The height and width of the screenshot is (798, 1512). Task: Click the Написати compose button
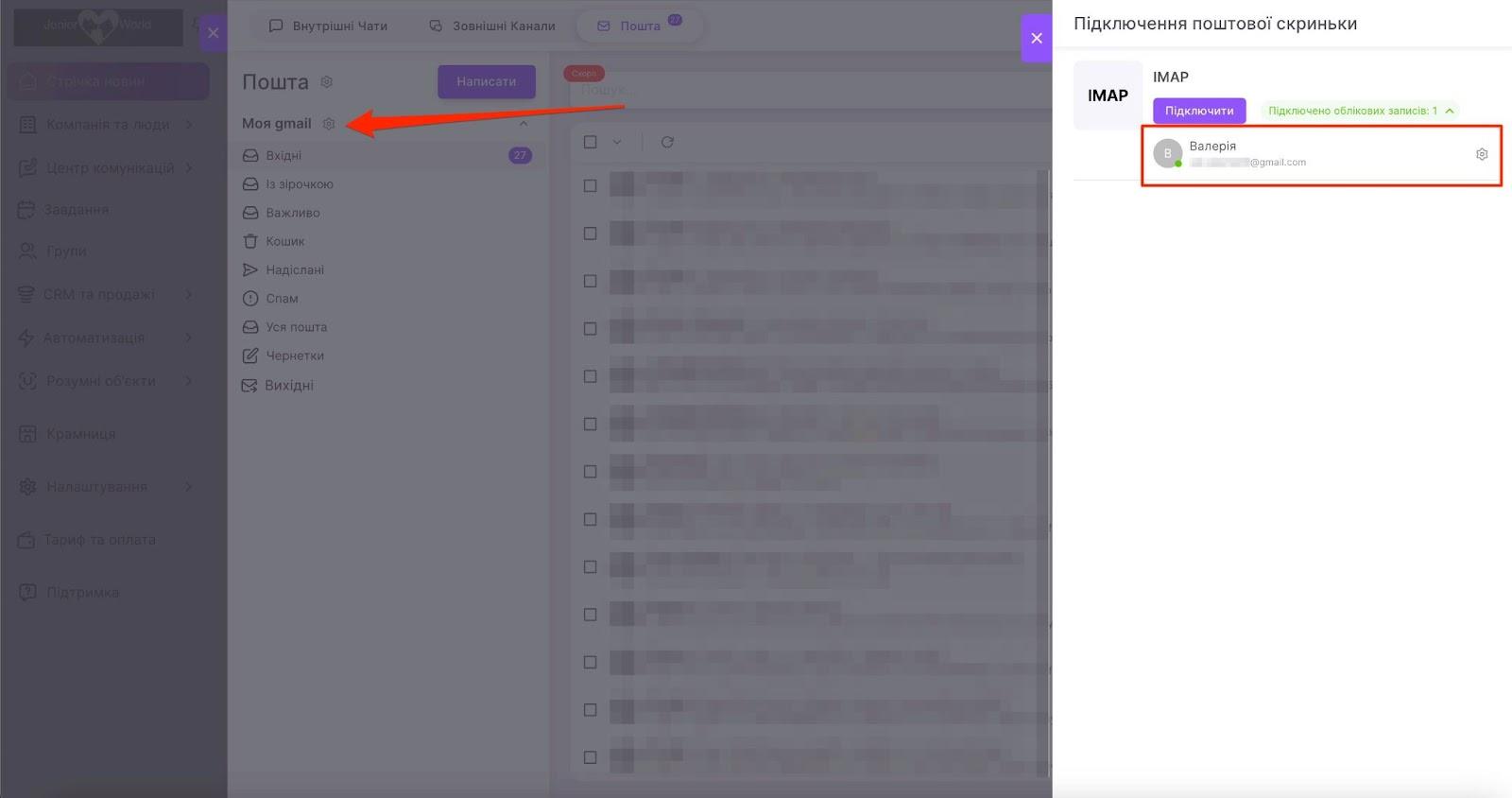487,81
